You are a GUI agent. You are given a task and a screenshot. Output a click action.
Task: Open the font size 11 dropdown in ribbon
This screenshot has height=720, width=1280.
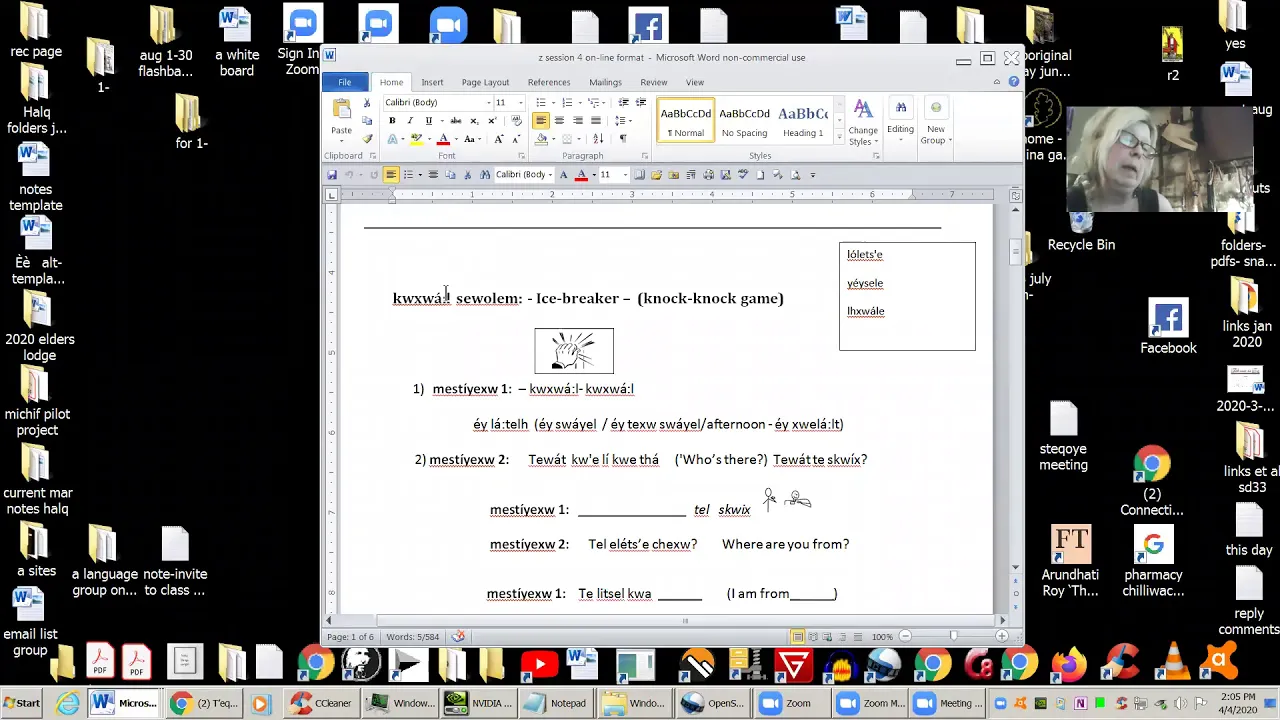(x=520, y=103)
